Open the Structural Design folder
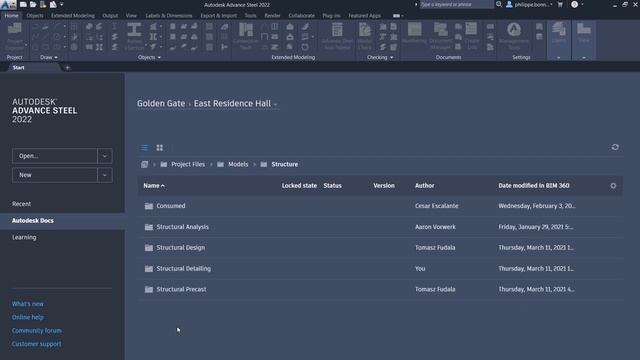 pyautogui.click(x=181, y=248)
